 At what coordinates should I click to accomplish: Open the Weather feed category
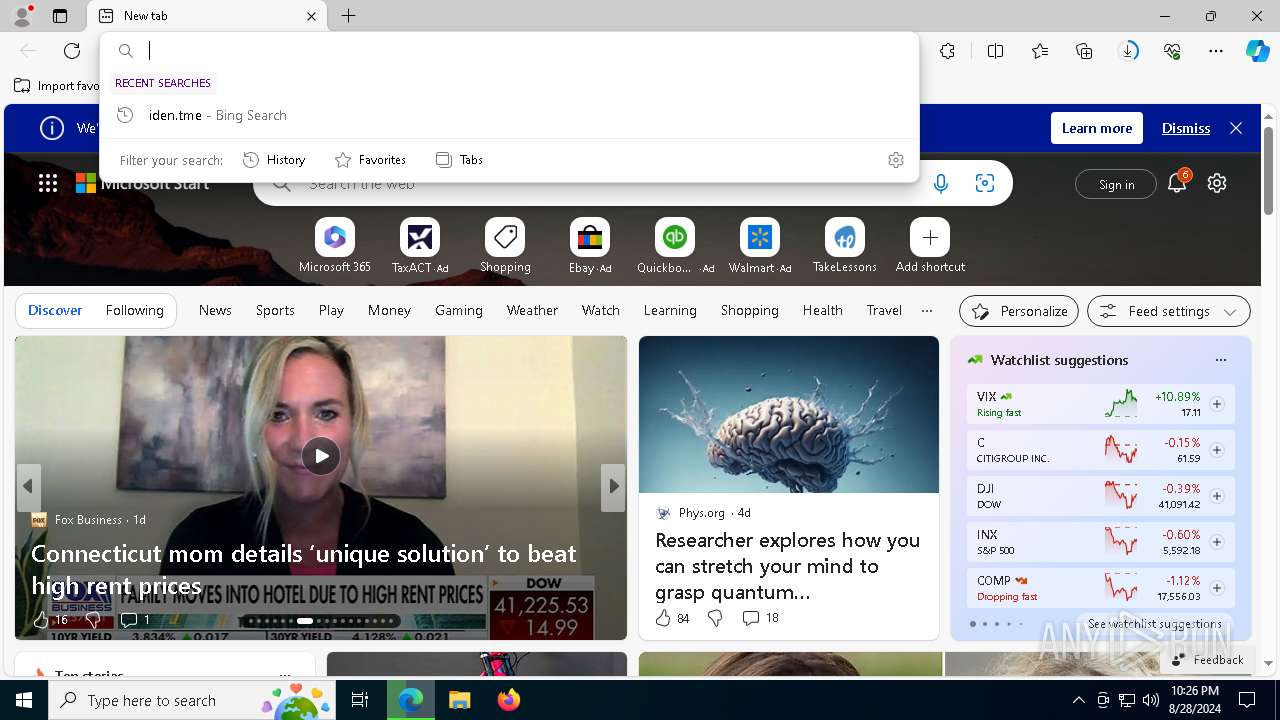532,310
